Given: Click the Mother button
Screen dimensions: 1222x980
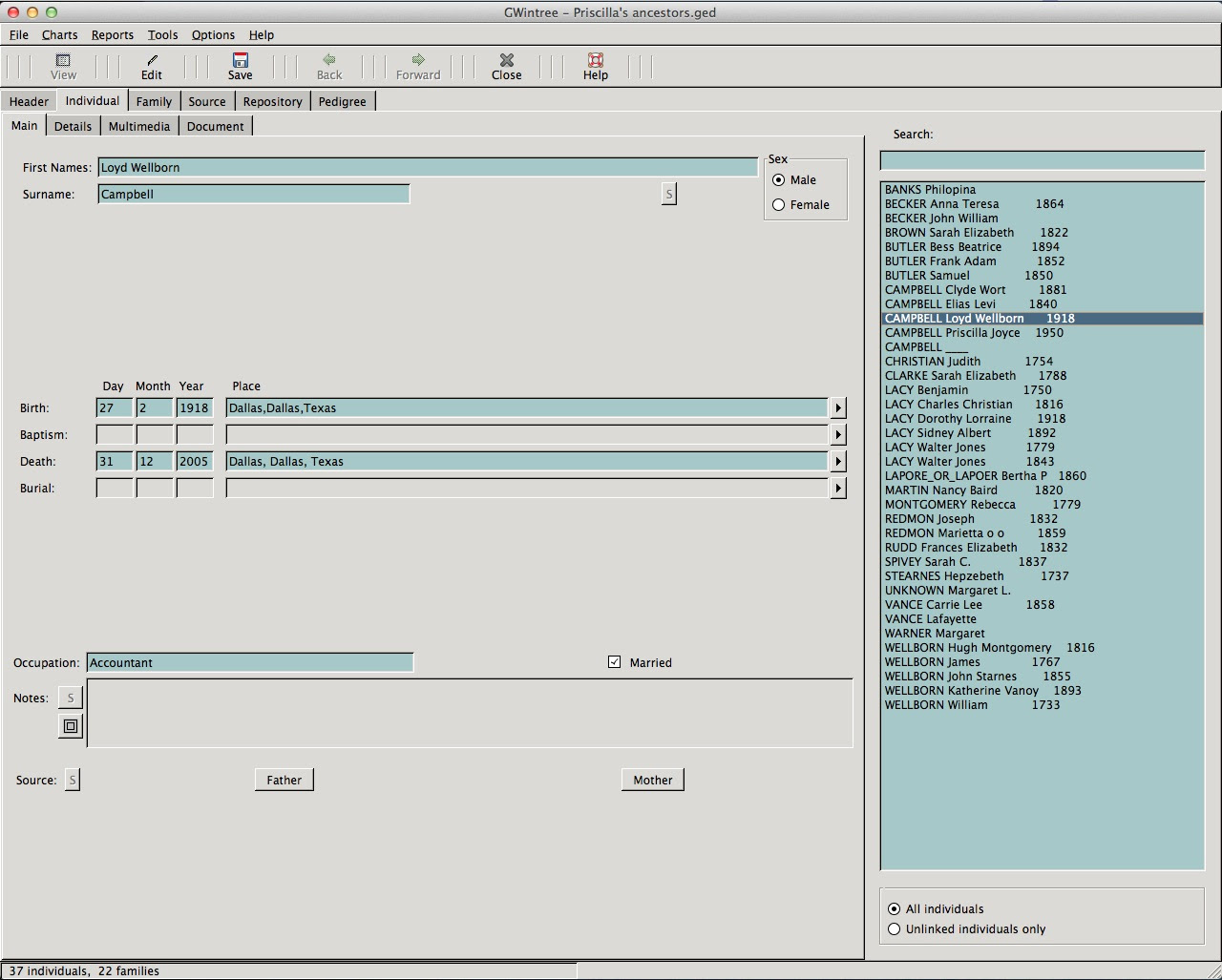Looking at the screenshot, I should pyautogui.click(x=652, y=781).
